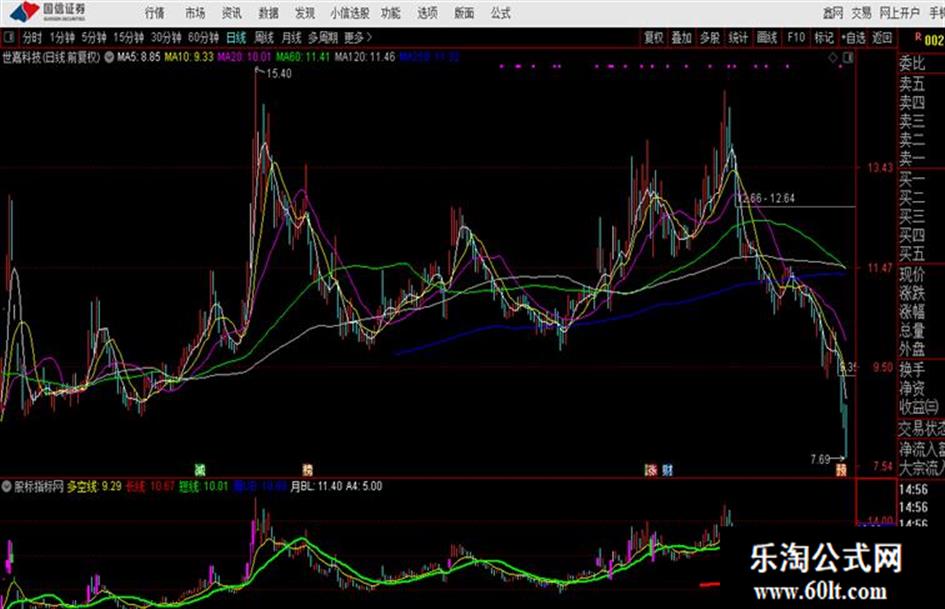Click the MA60: 11.41 value
The image size is (945, 609).
303,57
